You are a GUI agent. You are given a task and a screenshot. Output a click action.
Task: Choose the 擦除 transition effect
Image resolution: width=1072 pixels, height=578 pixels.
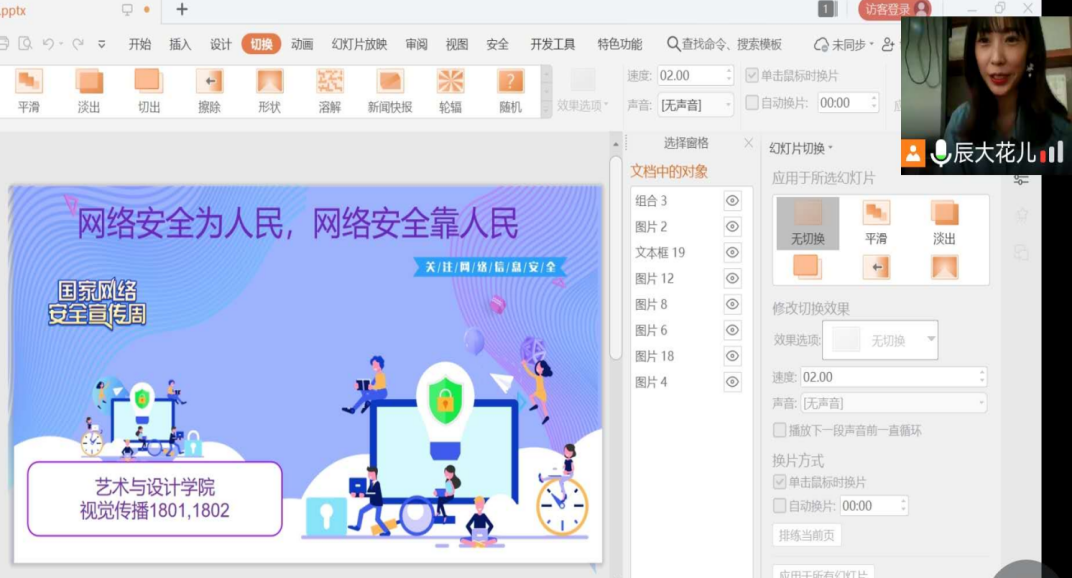pos(209,90)
